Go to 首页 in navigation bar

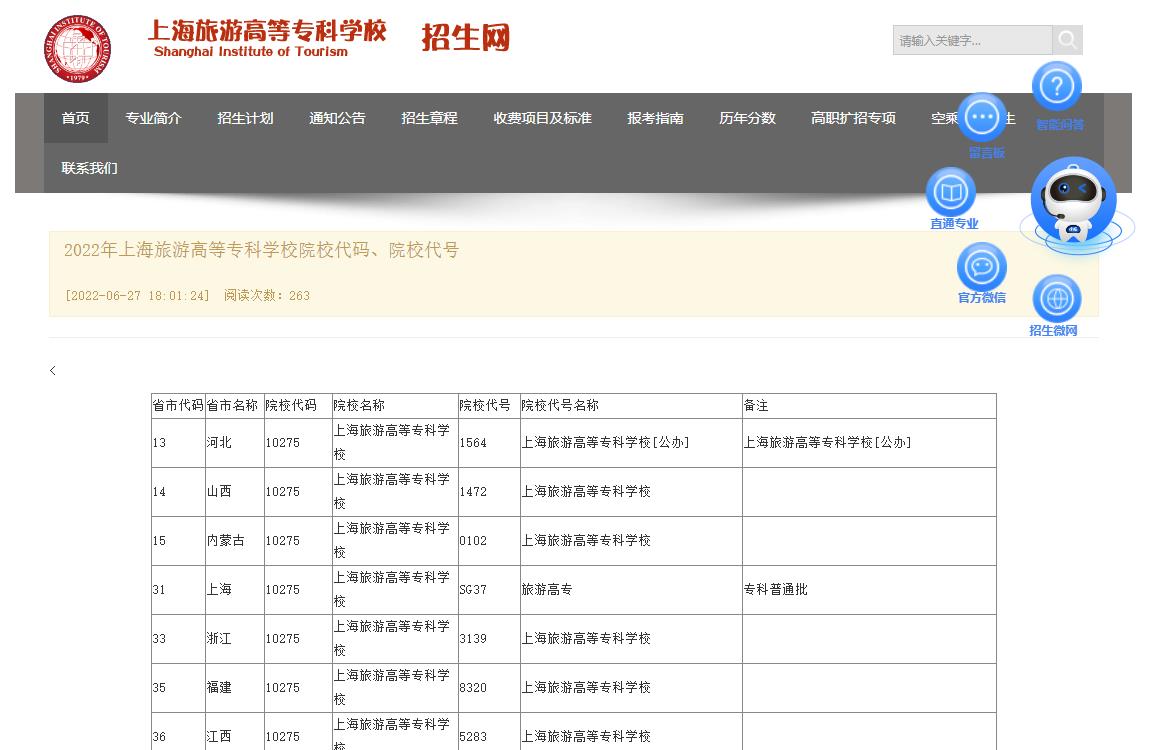tap(76, 118)
